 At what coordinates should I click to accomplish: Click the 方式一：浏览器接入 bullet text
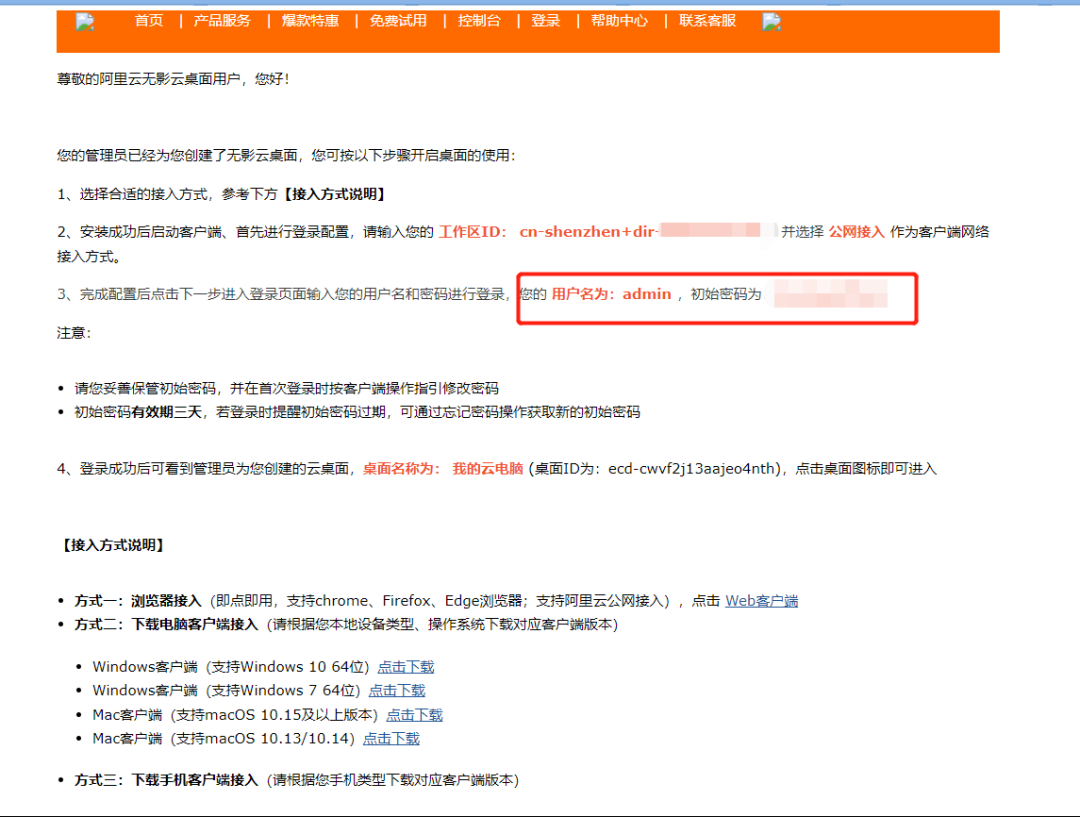(x=138, y=601)
